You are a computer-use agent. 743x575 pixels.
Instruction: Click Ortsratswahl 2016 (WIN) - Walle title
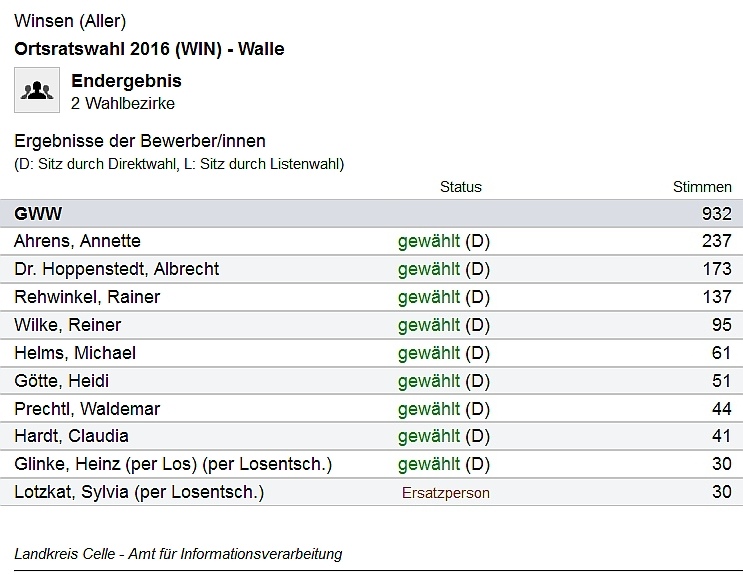pos(149,48)
